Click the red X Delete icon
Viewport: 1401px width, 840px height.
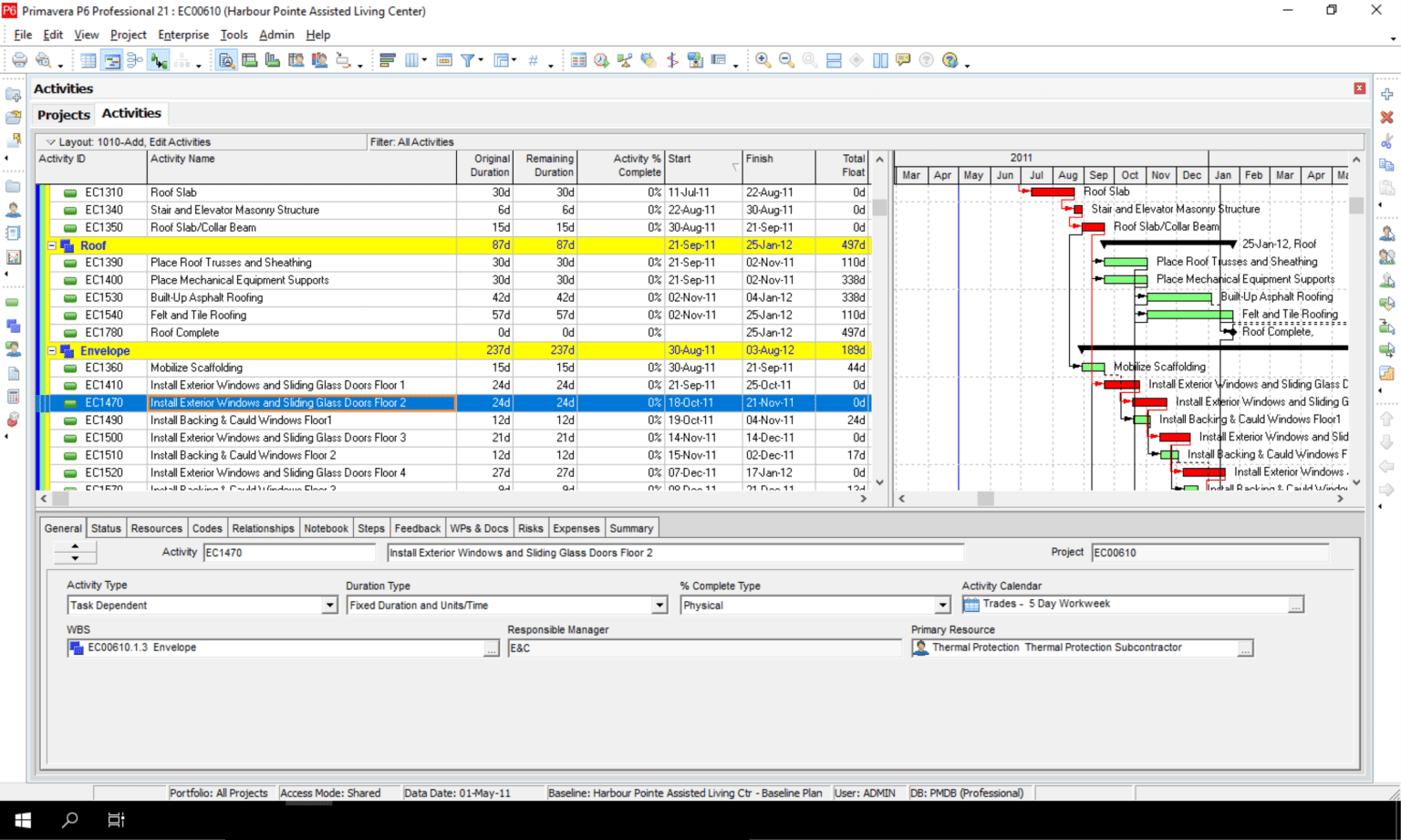tap(1386, 118)
